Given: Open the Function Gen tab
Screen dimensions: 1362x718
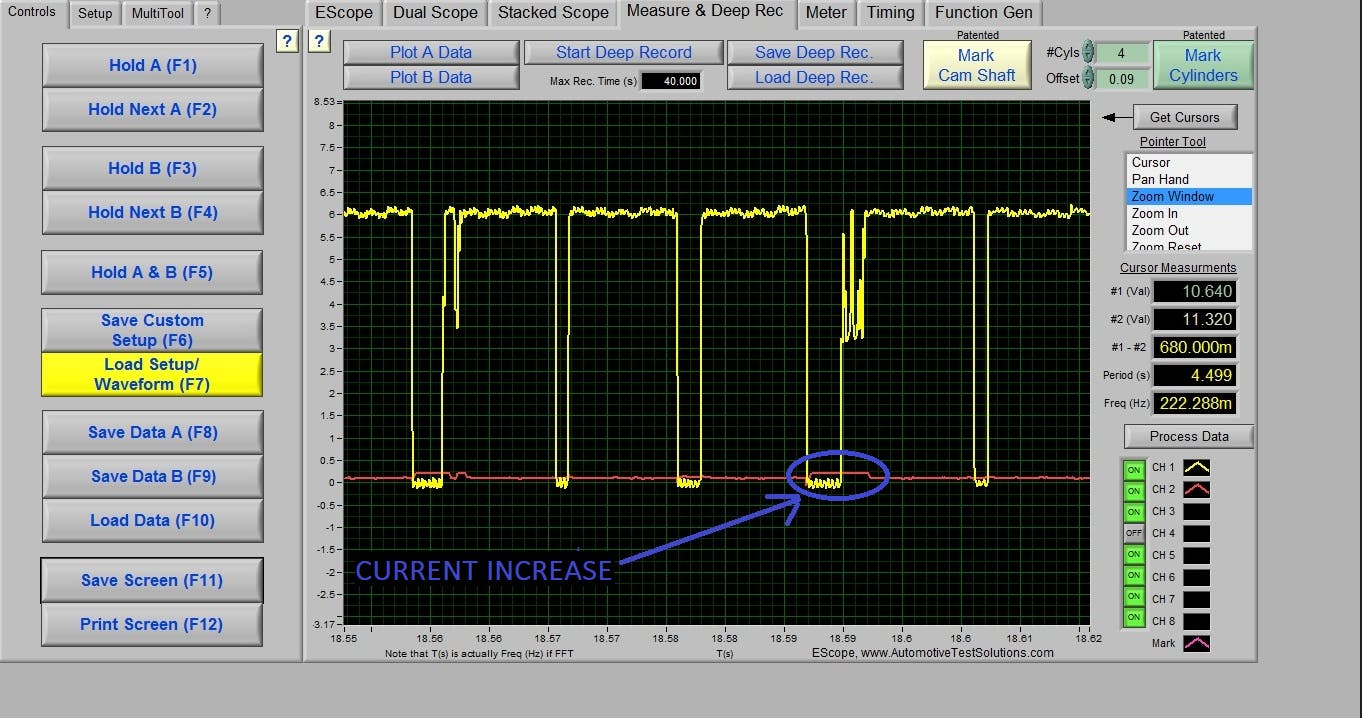Looking at the screenshot, I should (983, 13).
